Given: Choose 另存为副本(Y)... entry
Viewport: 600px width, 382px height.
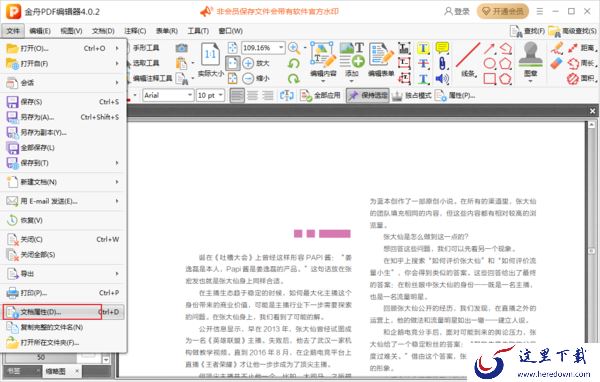Looking at the screenshot, I should tap(63, 132).
